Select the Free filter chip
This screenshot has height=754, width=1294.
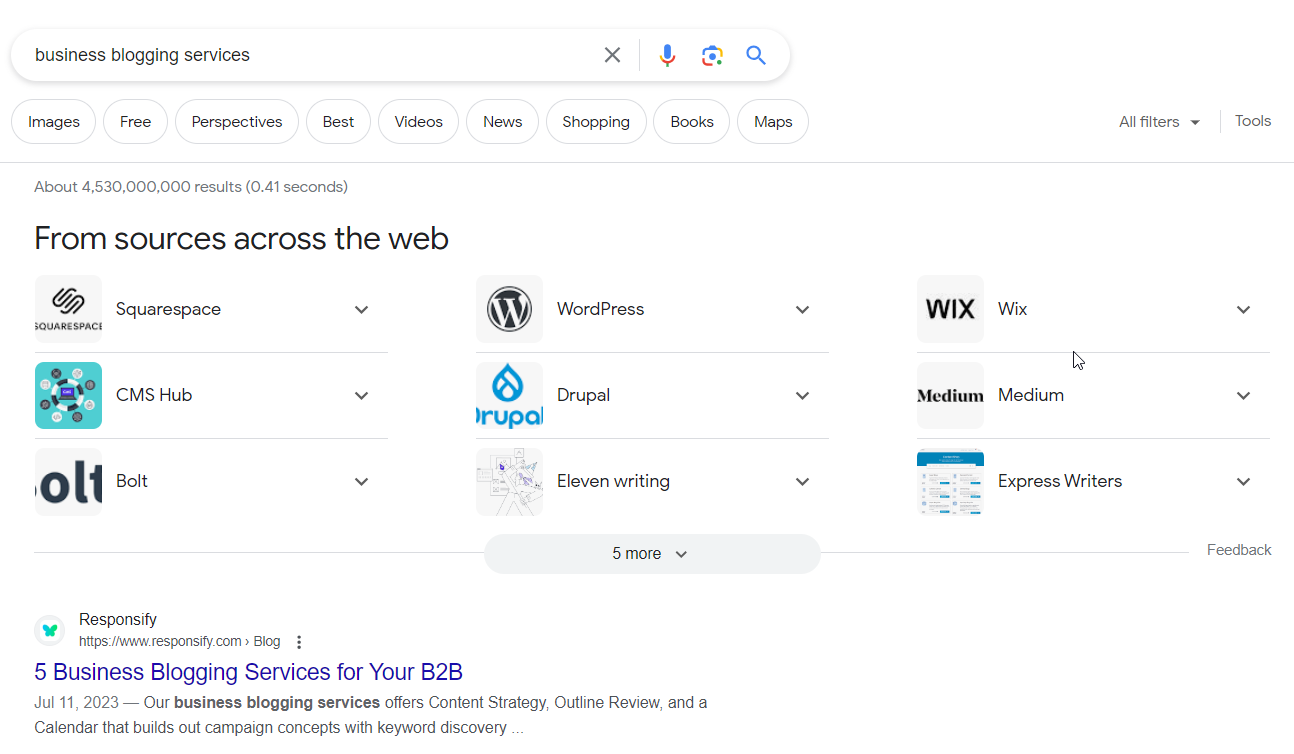pos(135,122)
